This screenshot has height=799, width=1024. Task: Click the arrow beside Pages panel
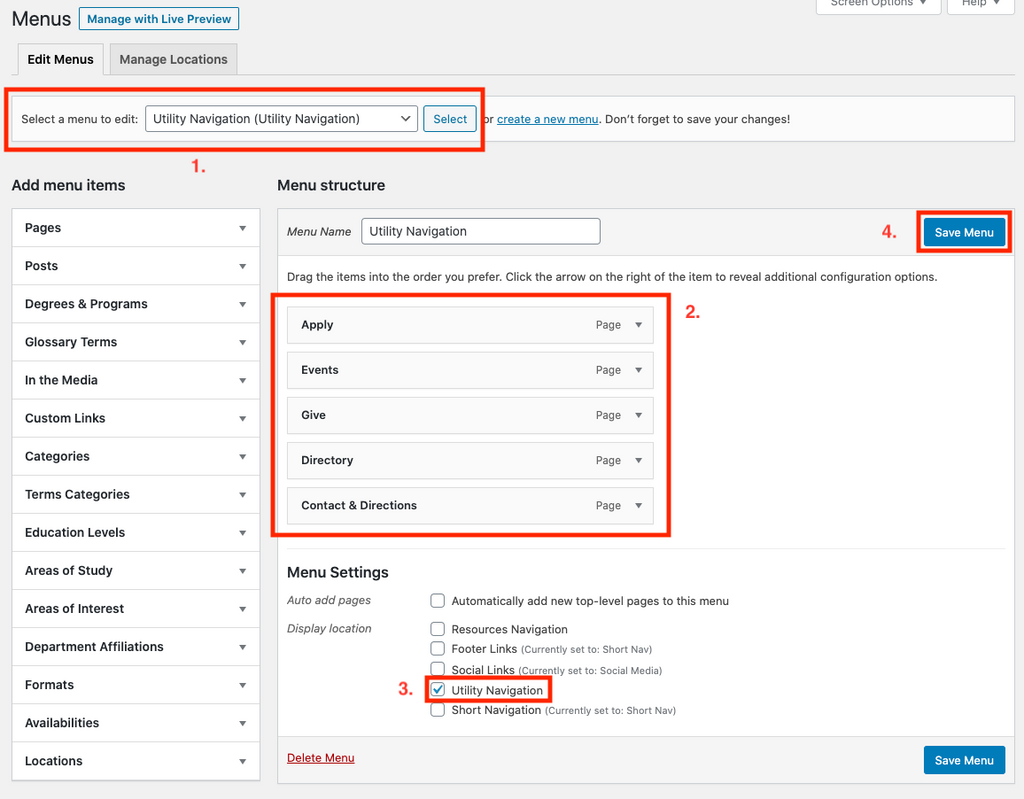coord(242,228)
